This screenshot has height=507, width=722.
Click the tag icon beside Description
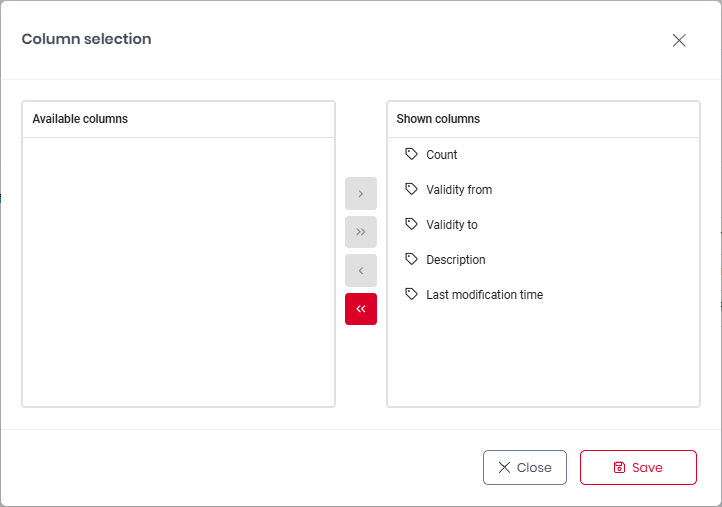point(411,259)
